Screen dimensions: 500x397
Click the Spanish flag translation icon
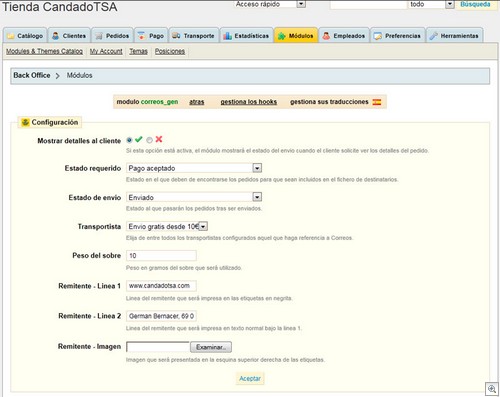tap(377, 102)
